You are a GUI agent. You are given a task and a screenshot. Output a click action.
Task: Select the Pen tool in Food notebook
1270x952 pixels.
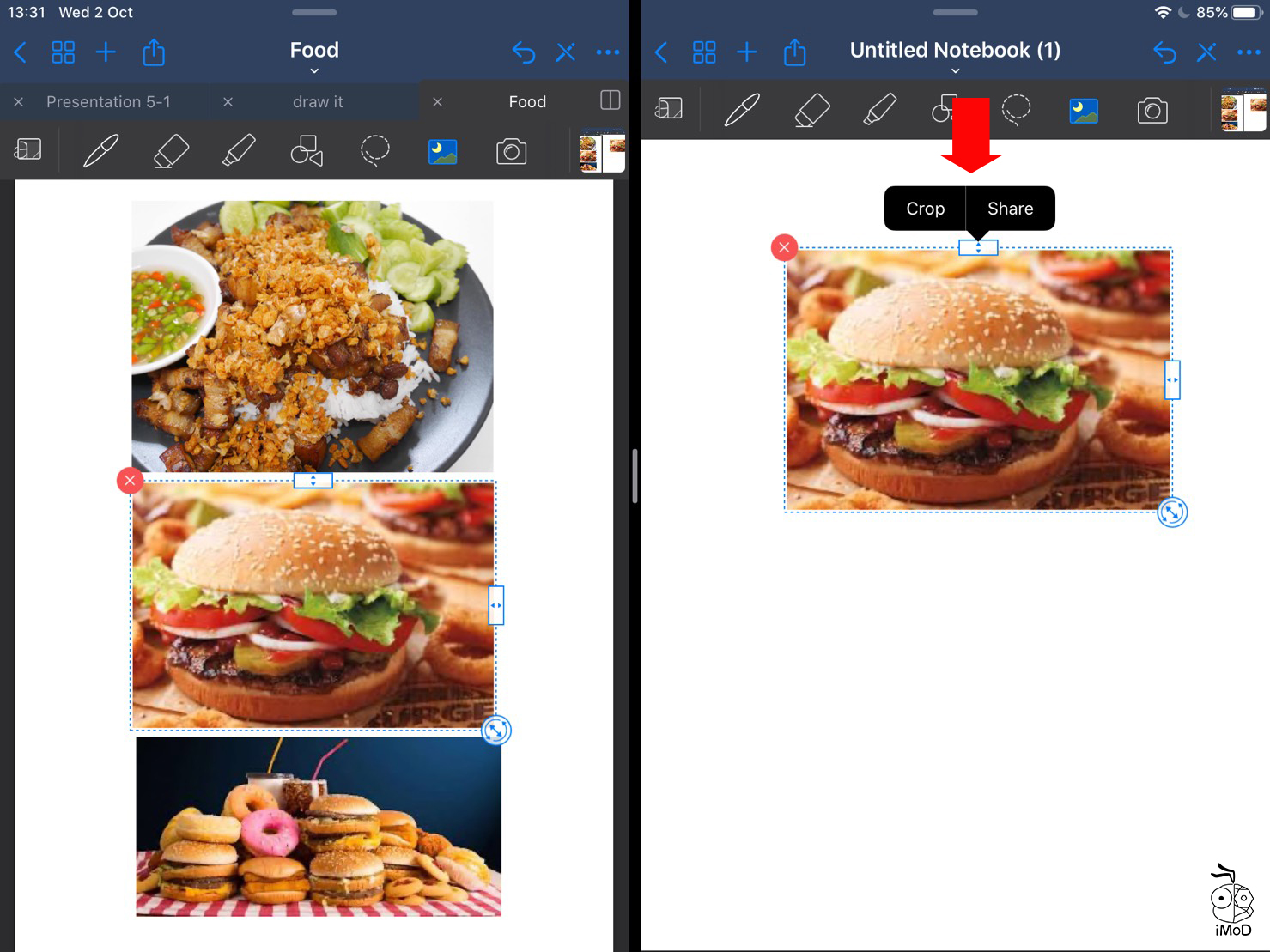(100, 152)
